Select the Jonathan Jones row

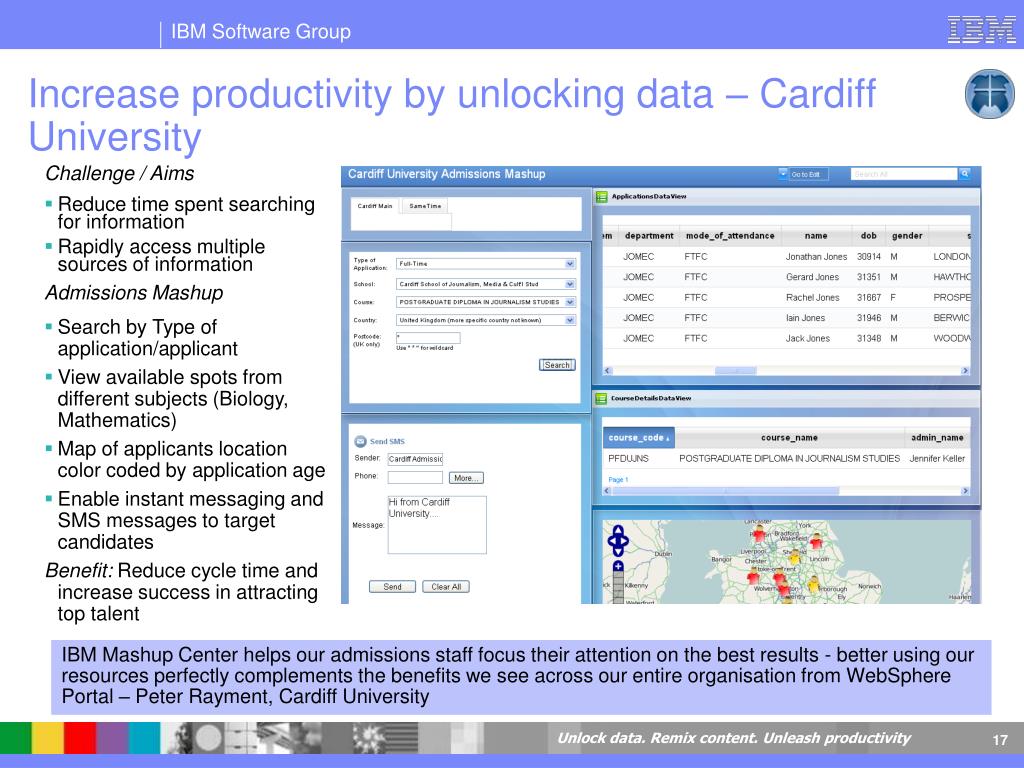(x=786, y=257)
